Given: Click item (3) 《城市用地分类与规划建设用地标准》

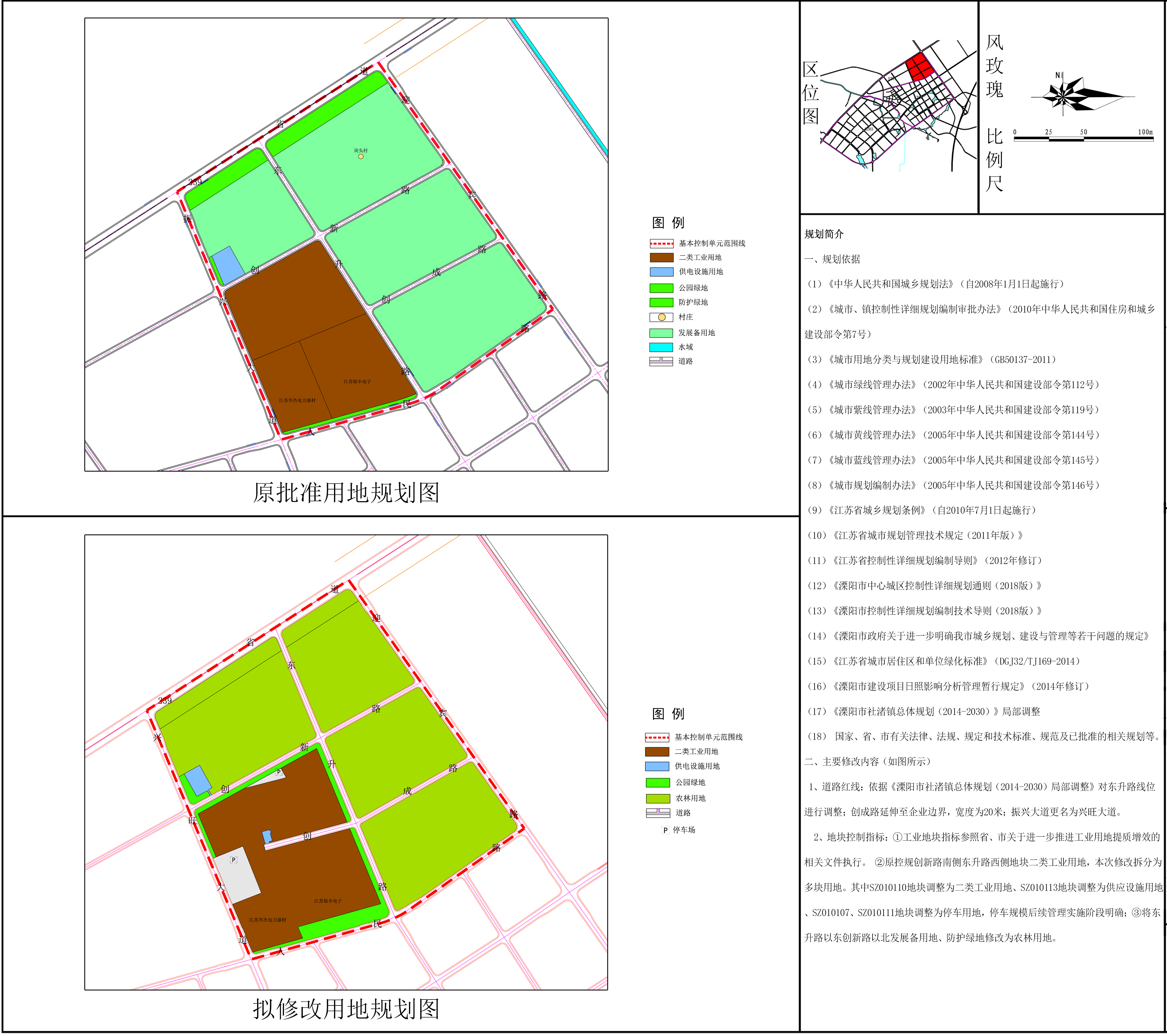Looking at the screenshot, I should 932,360.
